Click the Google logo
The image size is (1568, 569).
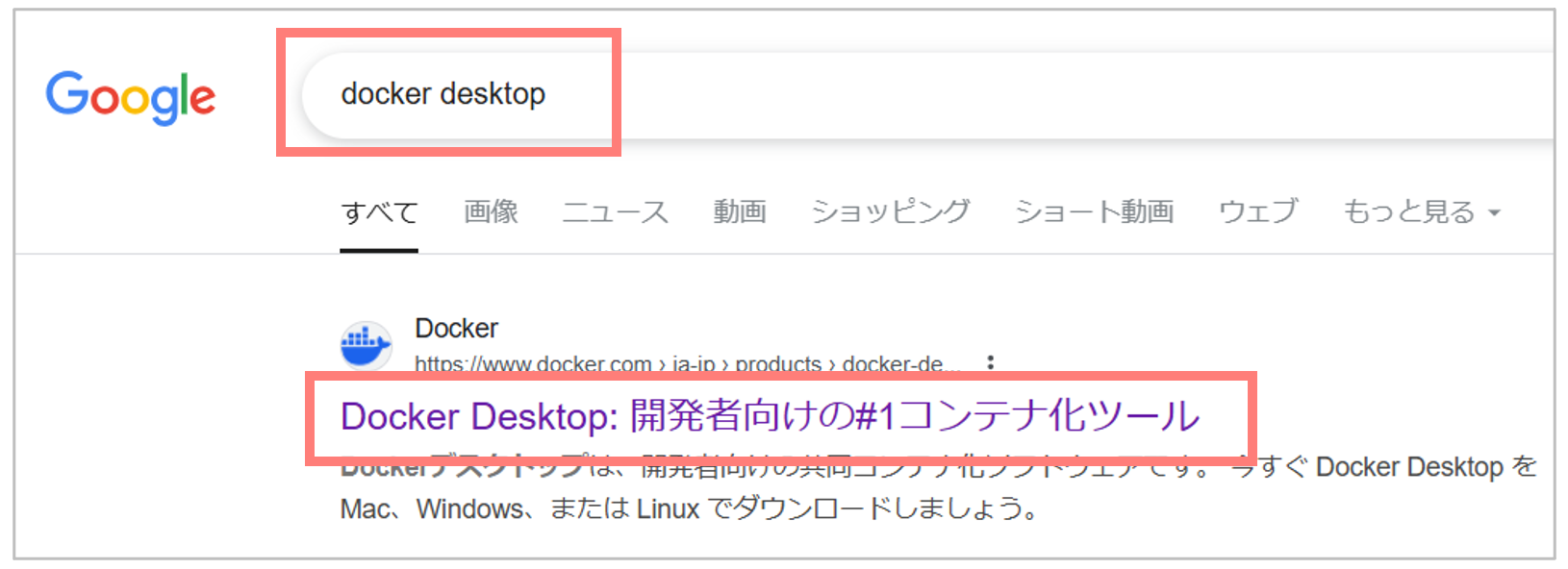tap(131, 97)
